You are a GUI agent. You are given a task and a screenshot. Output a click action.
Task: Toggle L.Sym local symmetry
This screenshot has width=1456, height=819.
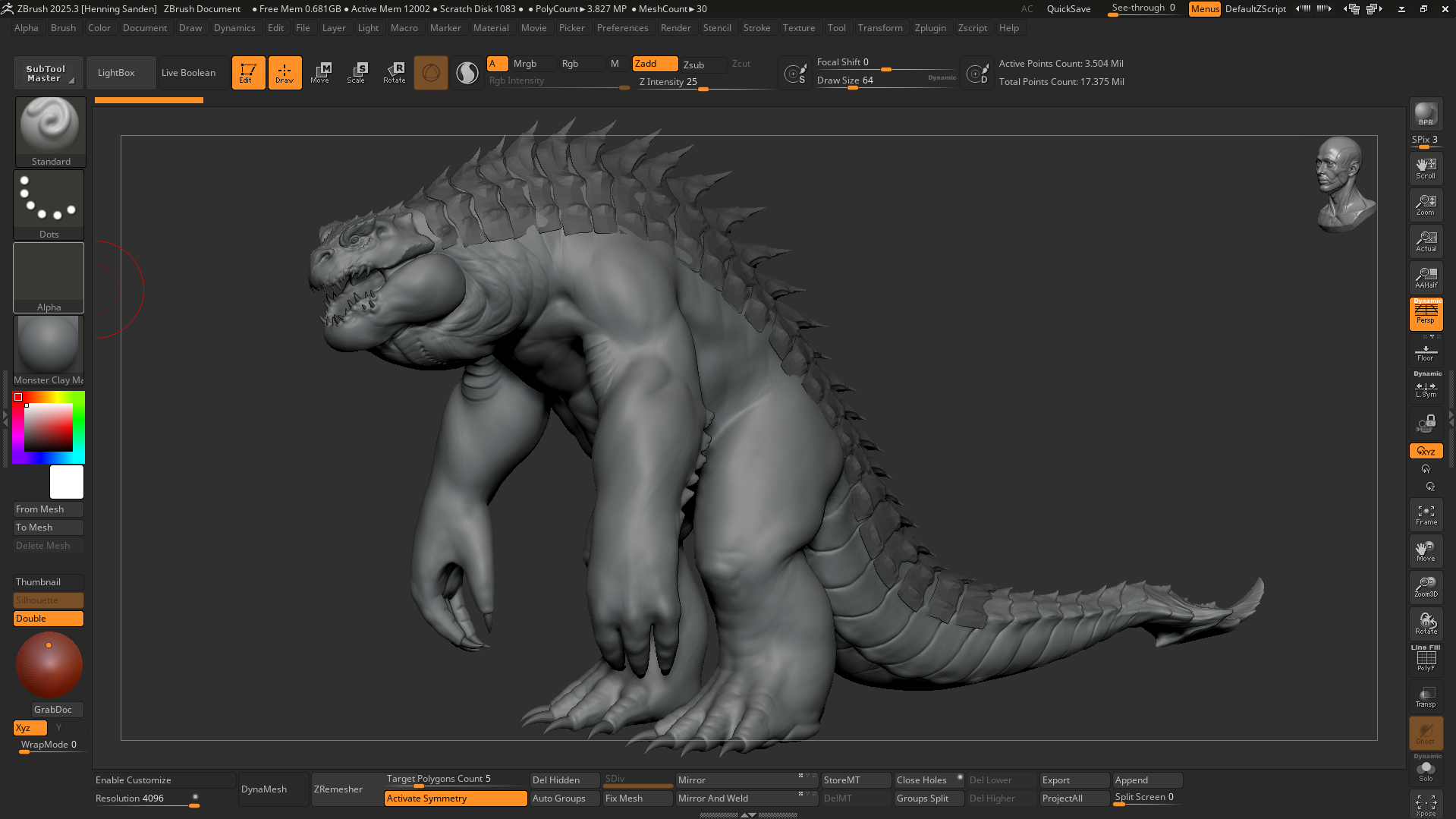1426,388
